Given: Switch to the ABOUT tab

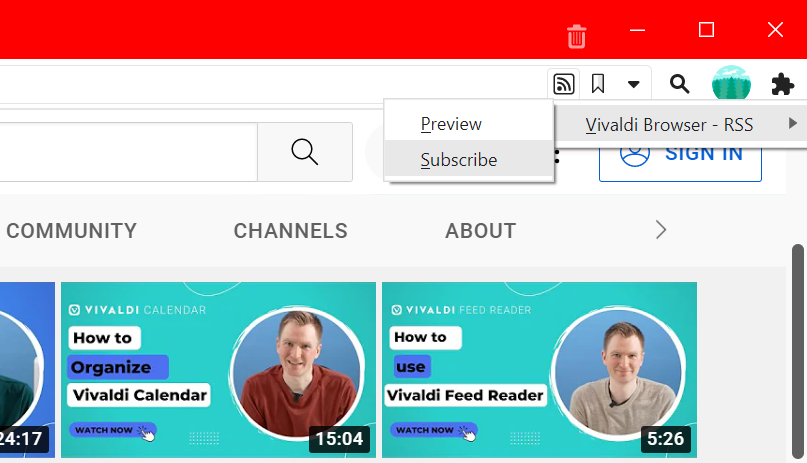Looking at the screenshot, I should 480,231.
